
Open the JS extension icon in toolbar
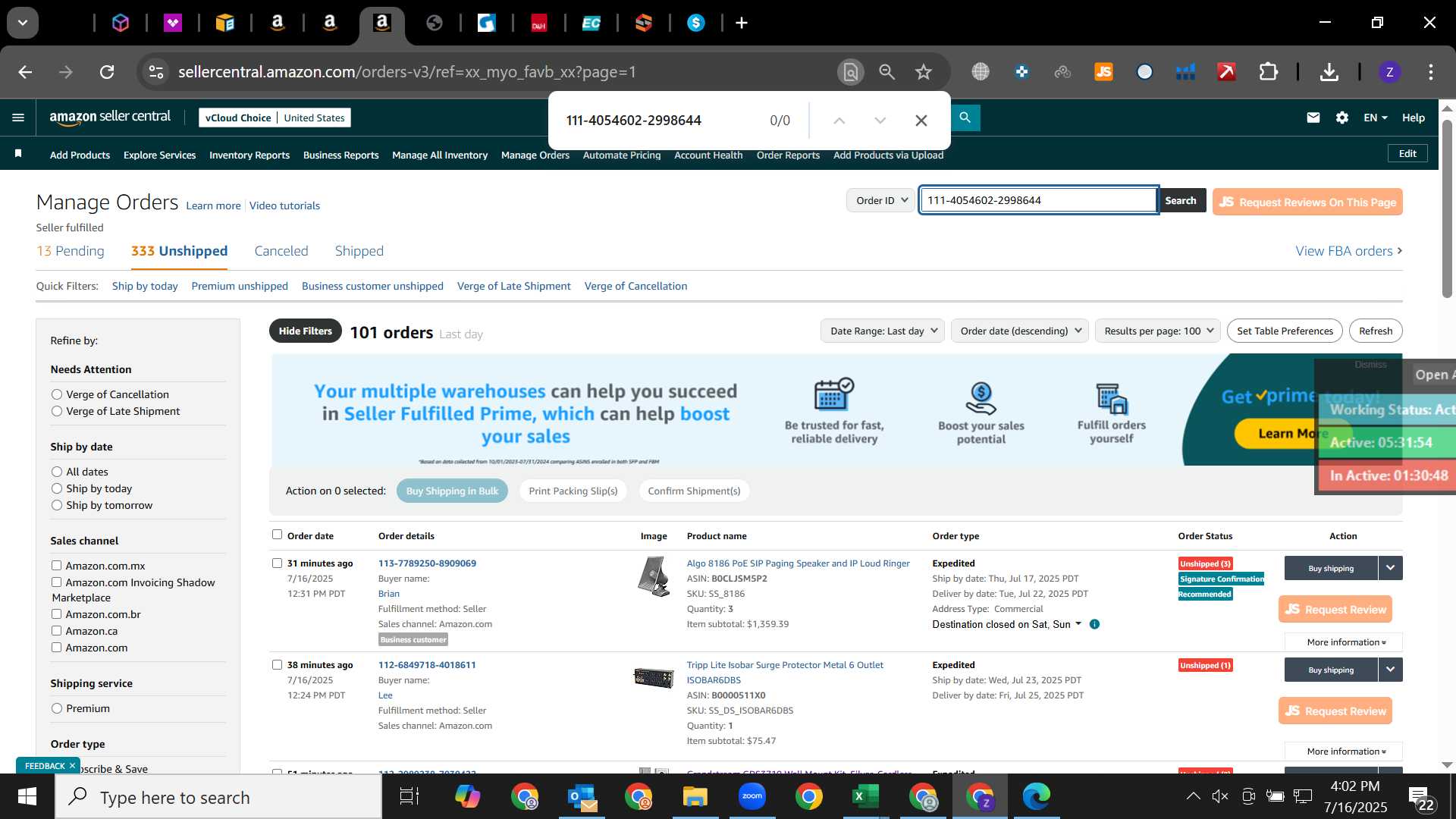coord(1103,72)
